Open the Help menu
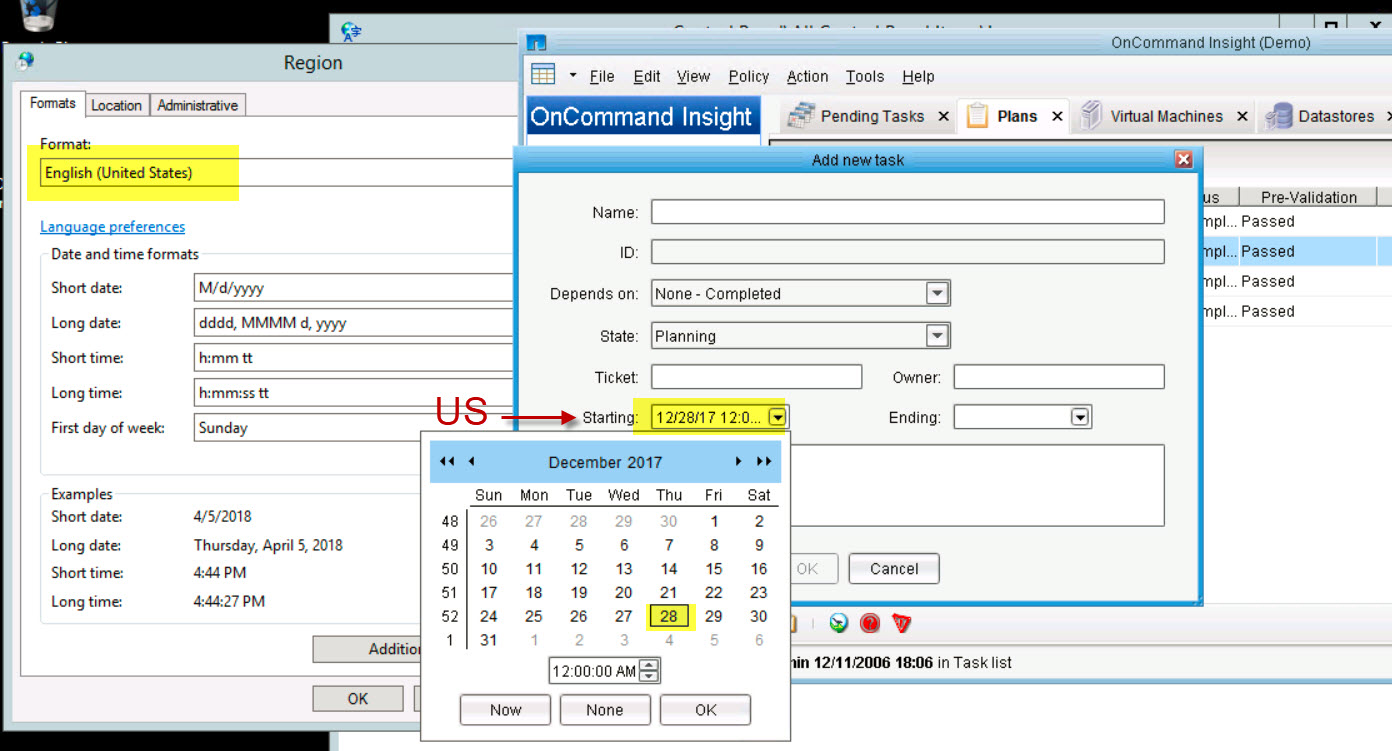This screenshot has height=751, width=1392. click(x=918, y=76)
